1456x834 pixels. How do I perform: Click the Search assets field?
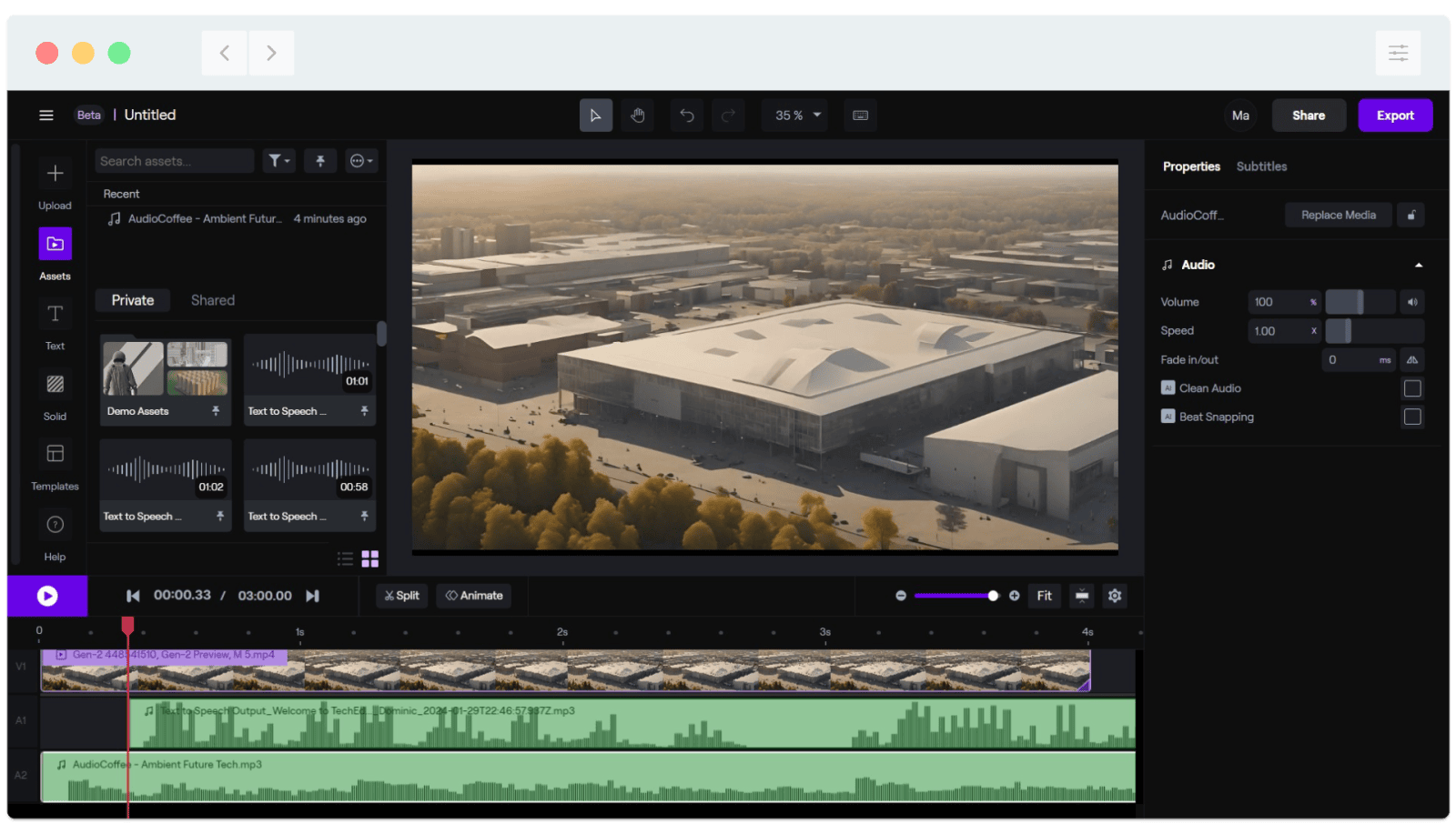click(x=175, y=161)
